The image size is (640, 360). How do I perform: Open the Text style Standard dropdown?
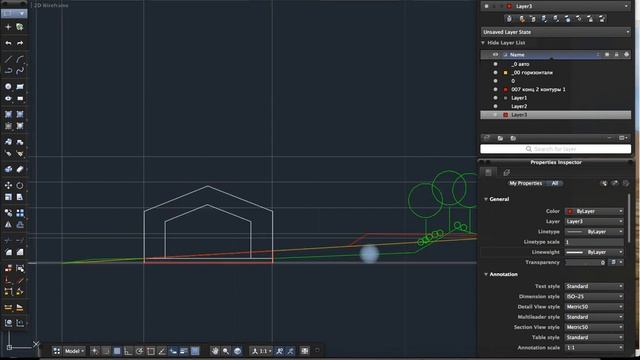click(x=594, y=286)
